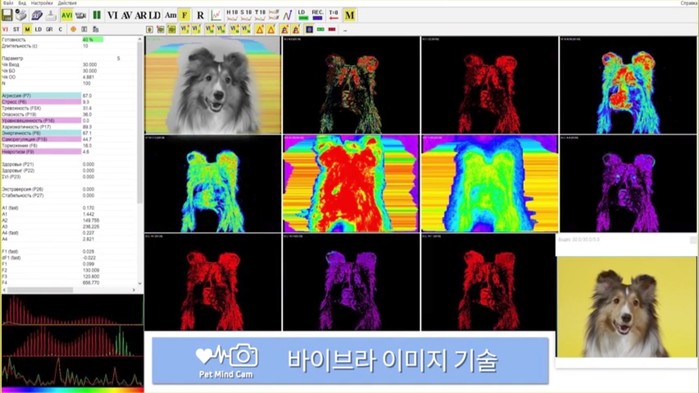This screenshot has height=393, width=699.
Task: Open the line graph chart icon
Action: pyautogui.click(x=216, y=15)
